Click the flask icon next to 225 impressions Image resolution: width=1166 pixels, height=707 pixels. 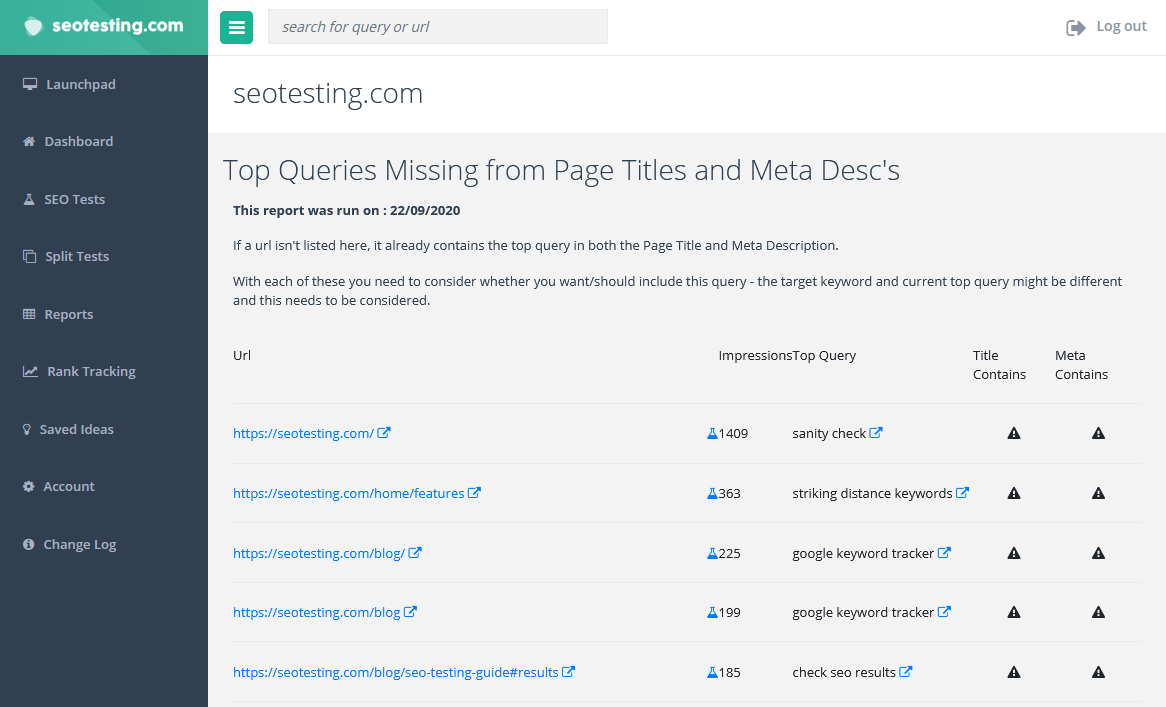coord(712,553)
